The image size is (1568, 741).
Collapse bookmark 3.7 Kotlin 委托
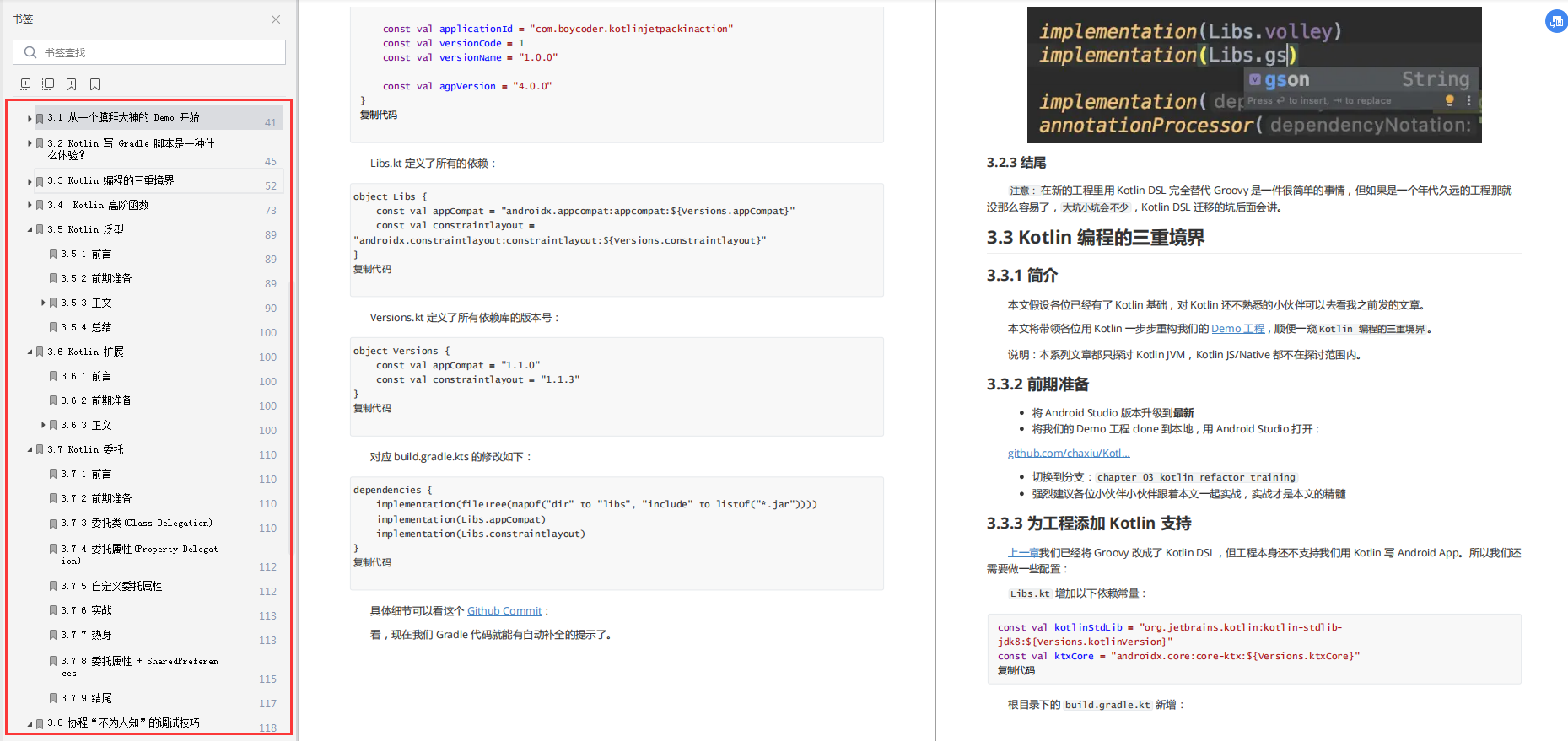tap(30, 449)
